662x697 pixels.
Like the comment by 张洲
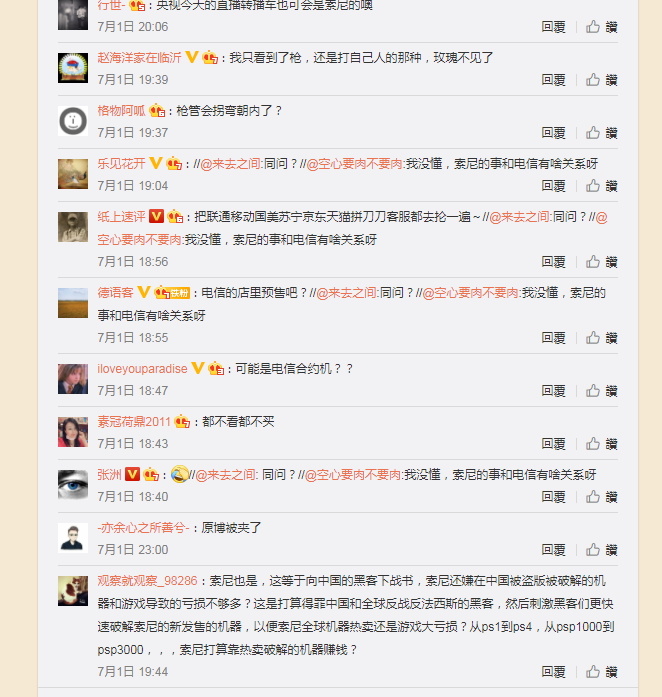pyautogui.click(x=601, y=497)
